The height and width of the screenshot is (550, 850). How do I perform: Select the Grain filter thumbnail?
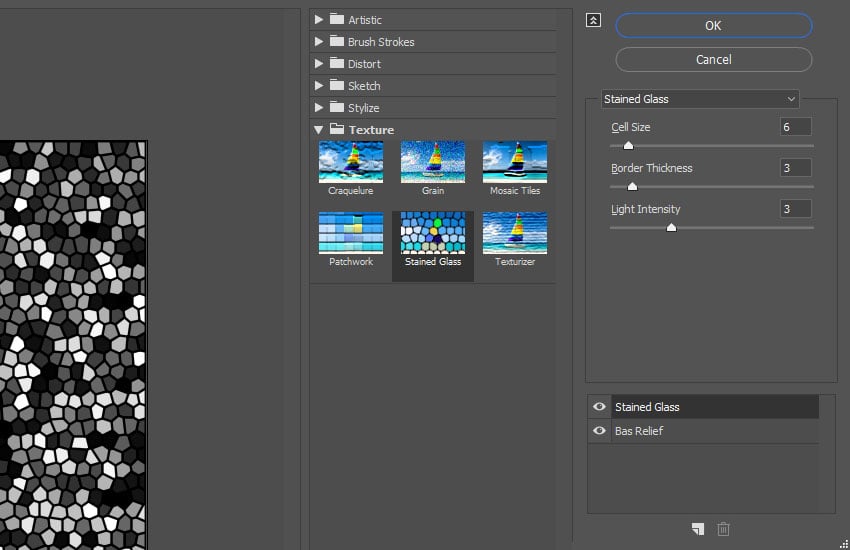click(432, 162)
